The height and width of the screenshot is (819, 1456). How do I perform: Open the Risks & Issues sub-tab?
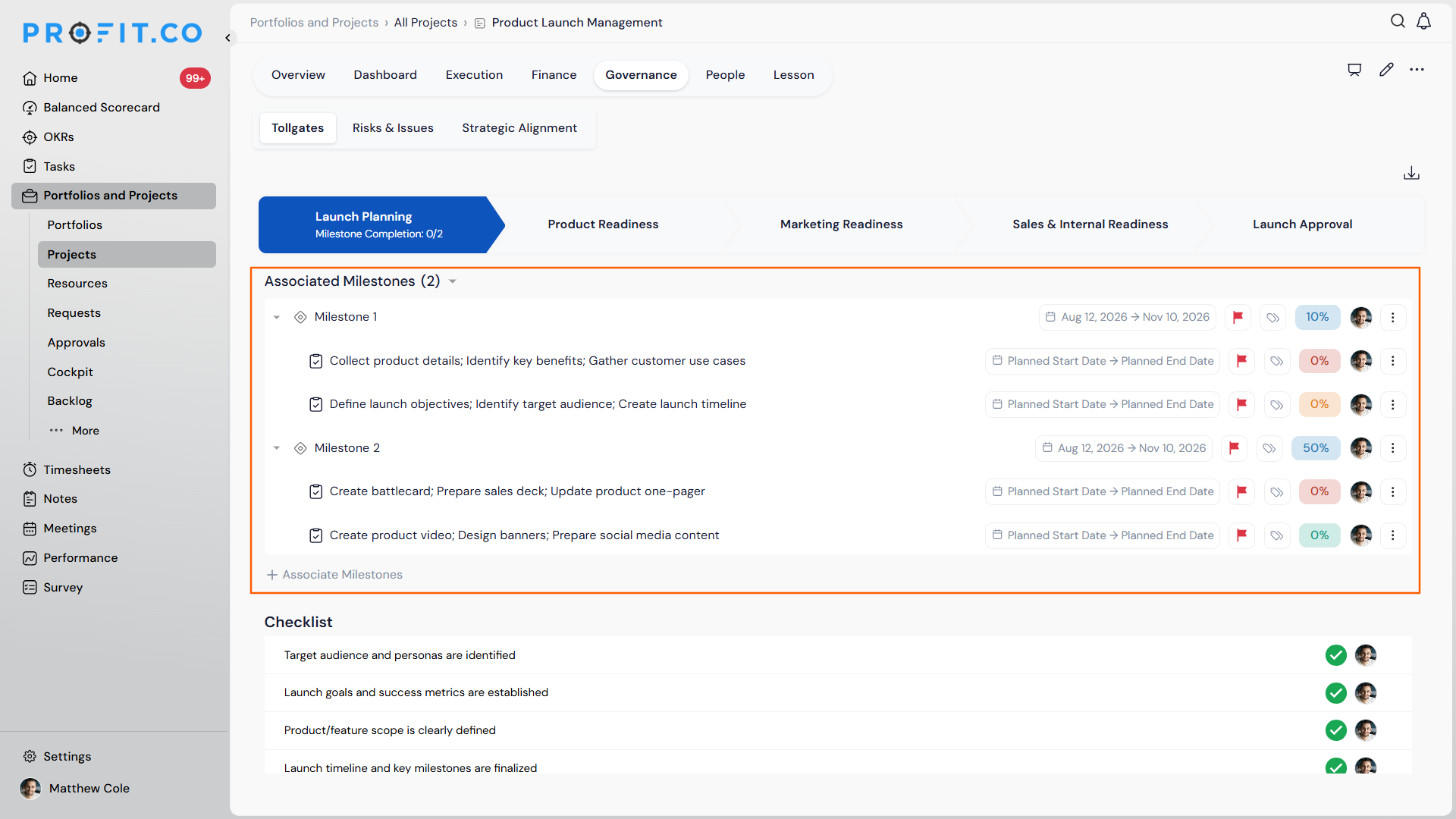(393, 128)
